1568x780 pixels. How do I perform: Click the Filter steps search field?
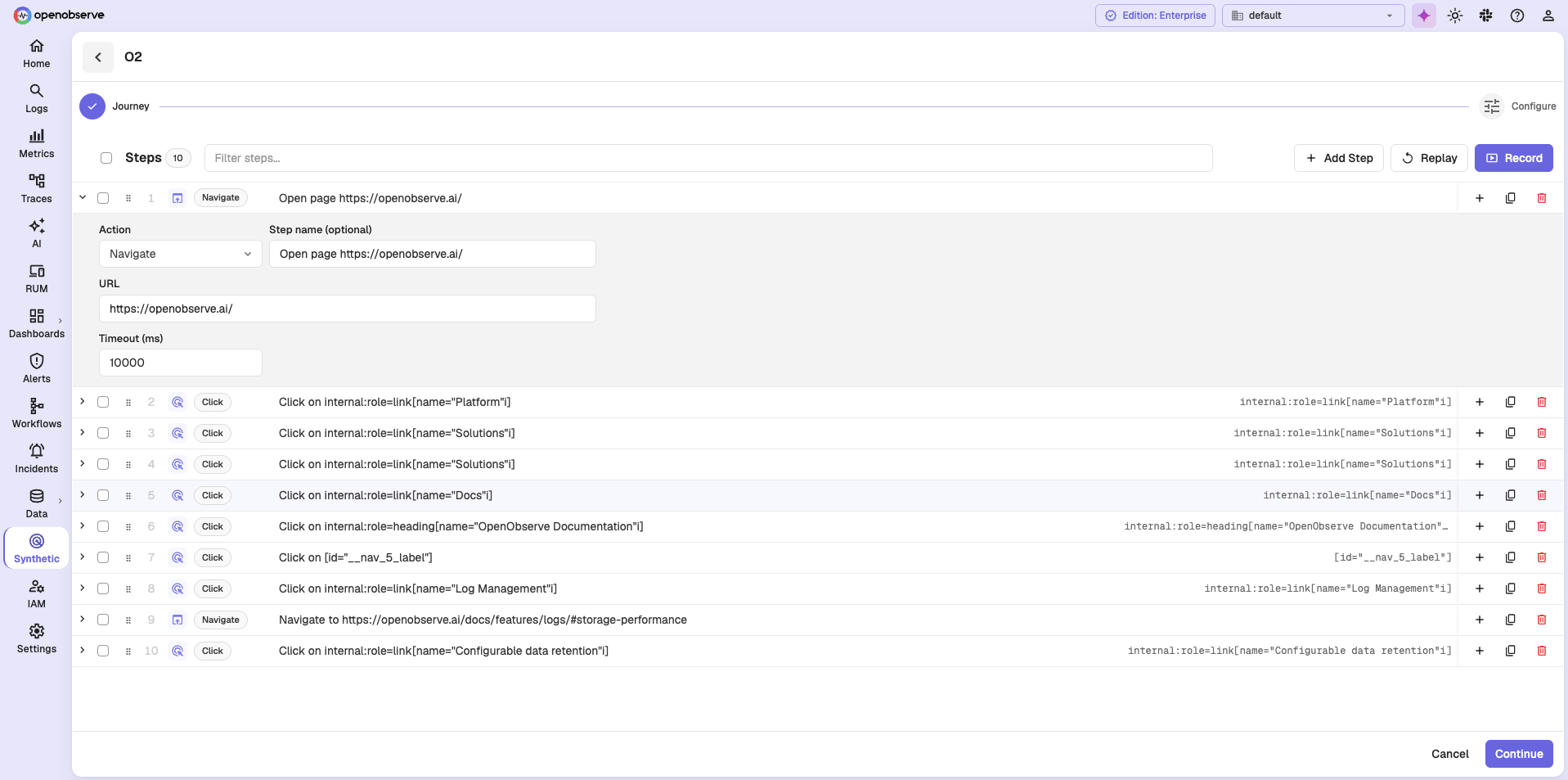(708, 158)
